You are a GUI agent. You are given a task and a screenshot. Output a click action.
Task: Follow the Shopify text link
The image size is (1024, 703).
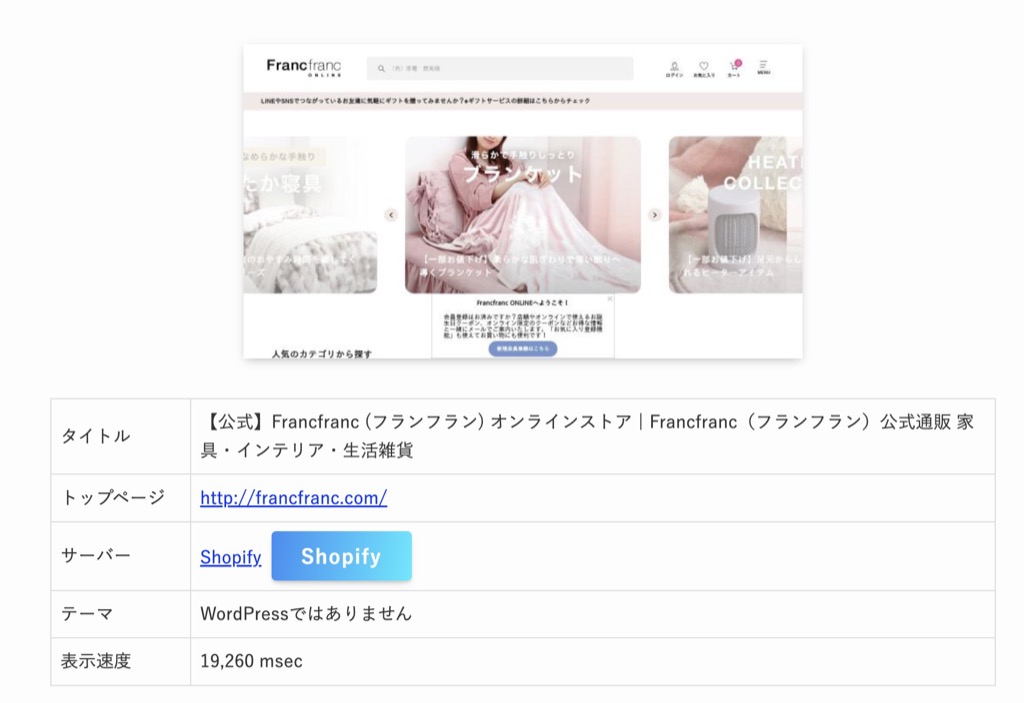231,557
